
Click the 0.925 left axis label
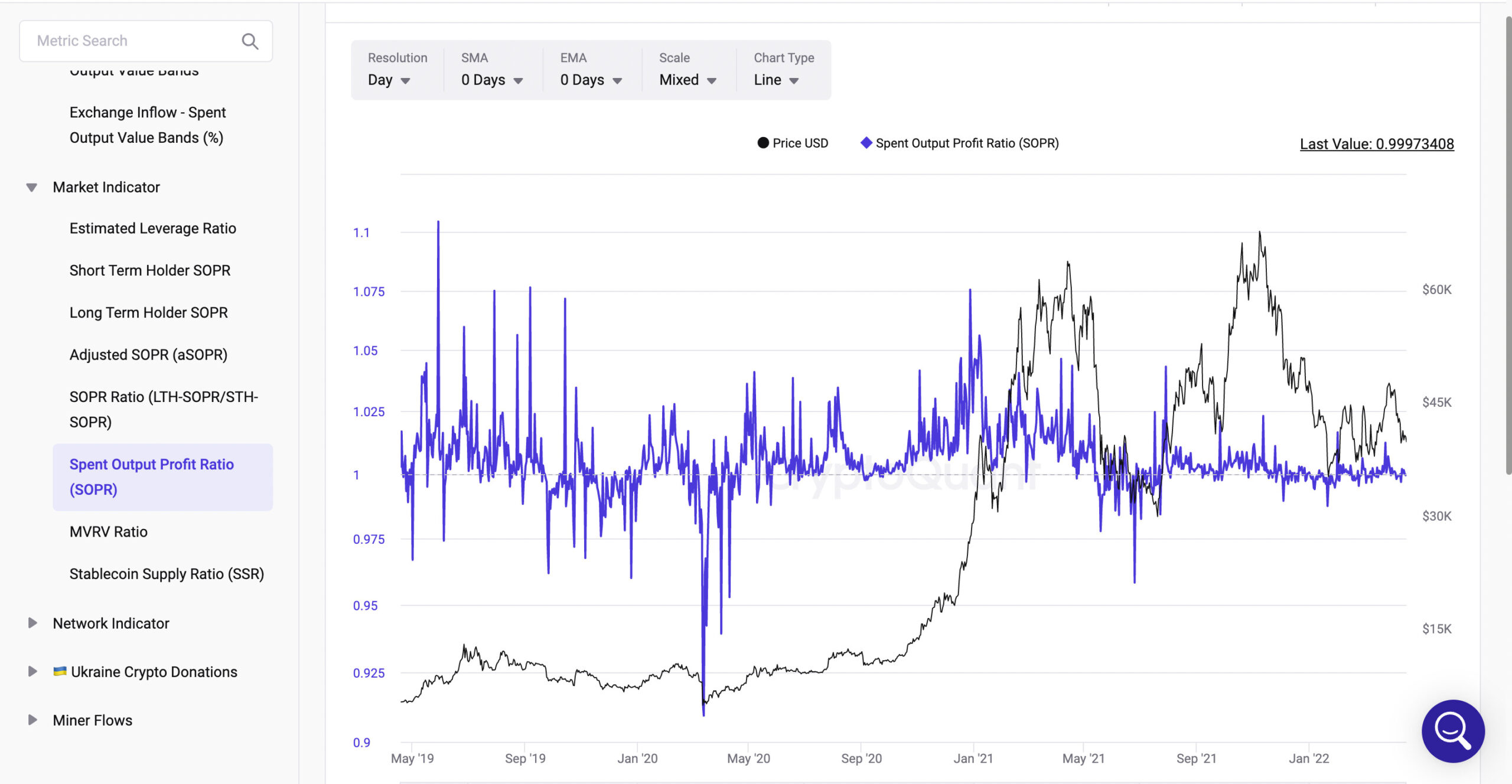(x=369, y=673)
